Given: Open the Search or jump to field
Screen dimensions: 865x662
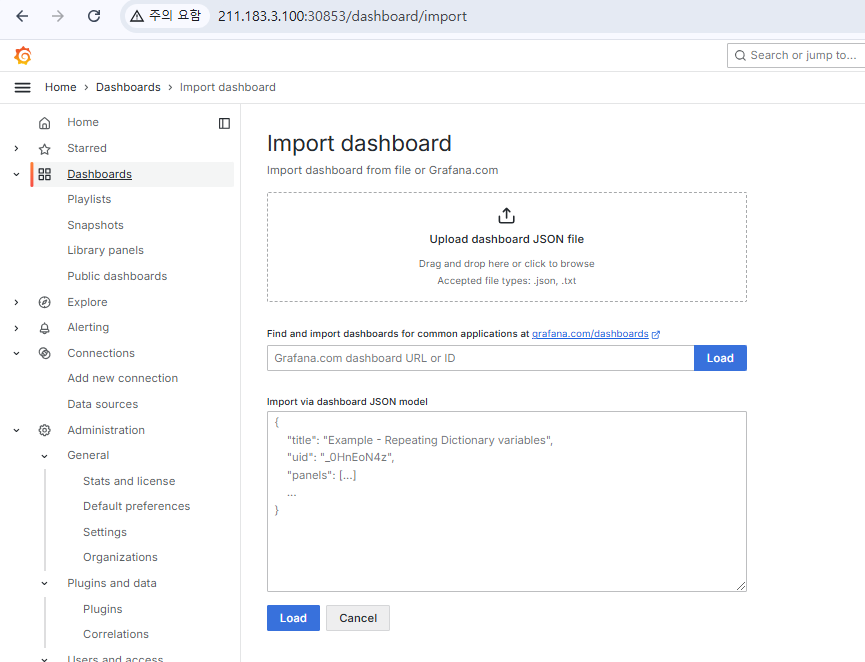Looking at the screenshot, I should point(796,55).
